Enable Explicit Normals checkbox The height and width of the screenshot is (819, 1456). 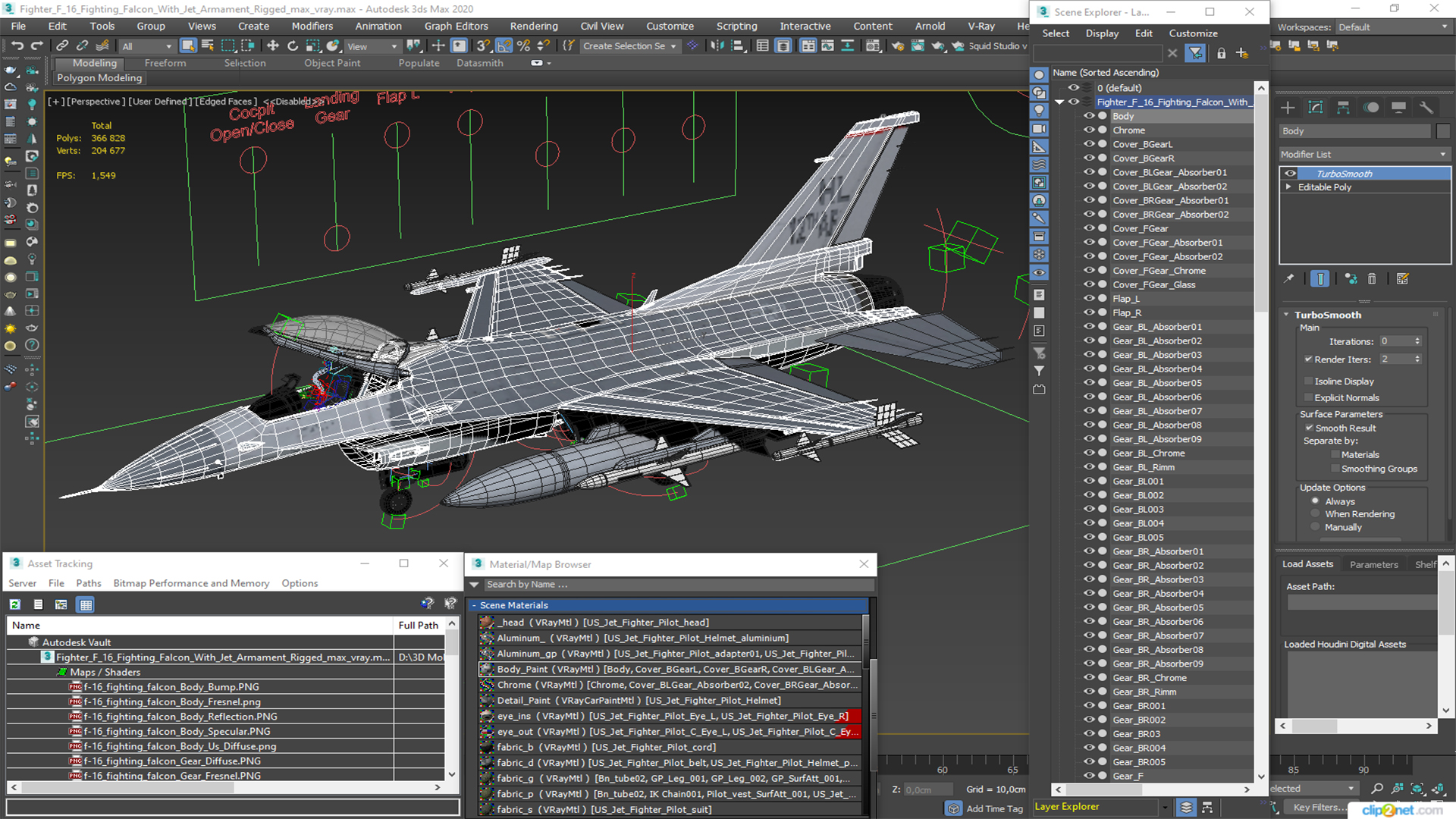[1308, 398]
